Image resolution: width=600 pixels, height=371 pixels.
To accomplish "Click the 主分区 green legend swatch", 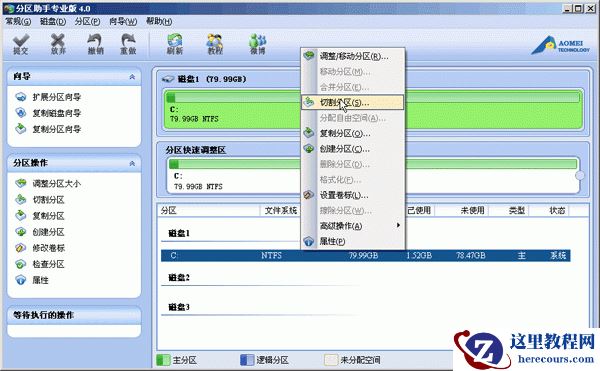I will pyautogui.click(x=163, y=360).
